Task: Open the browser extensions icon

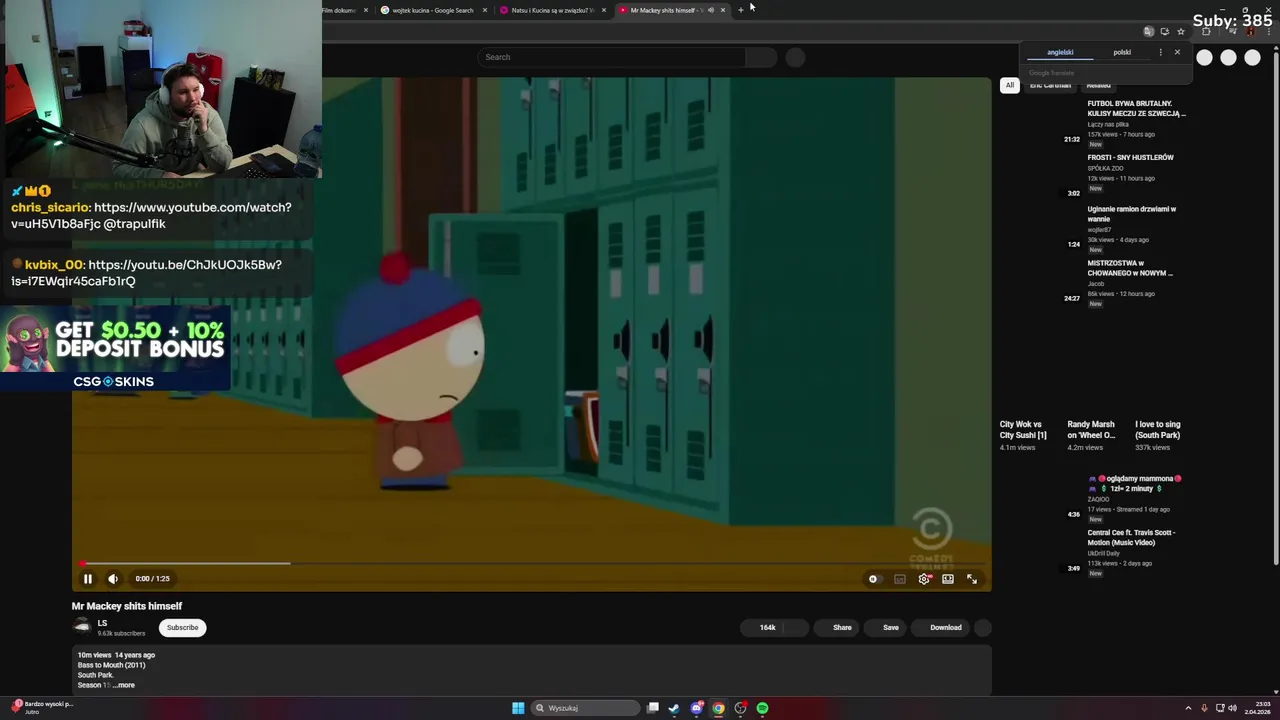Action: tap(1206, 31)
